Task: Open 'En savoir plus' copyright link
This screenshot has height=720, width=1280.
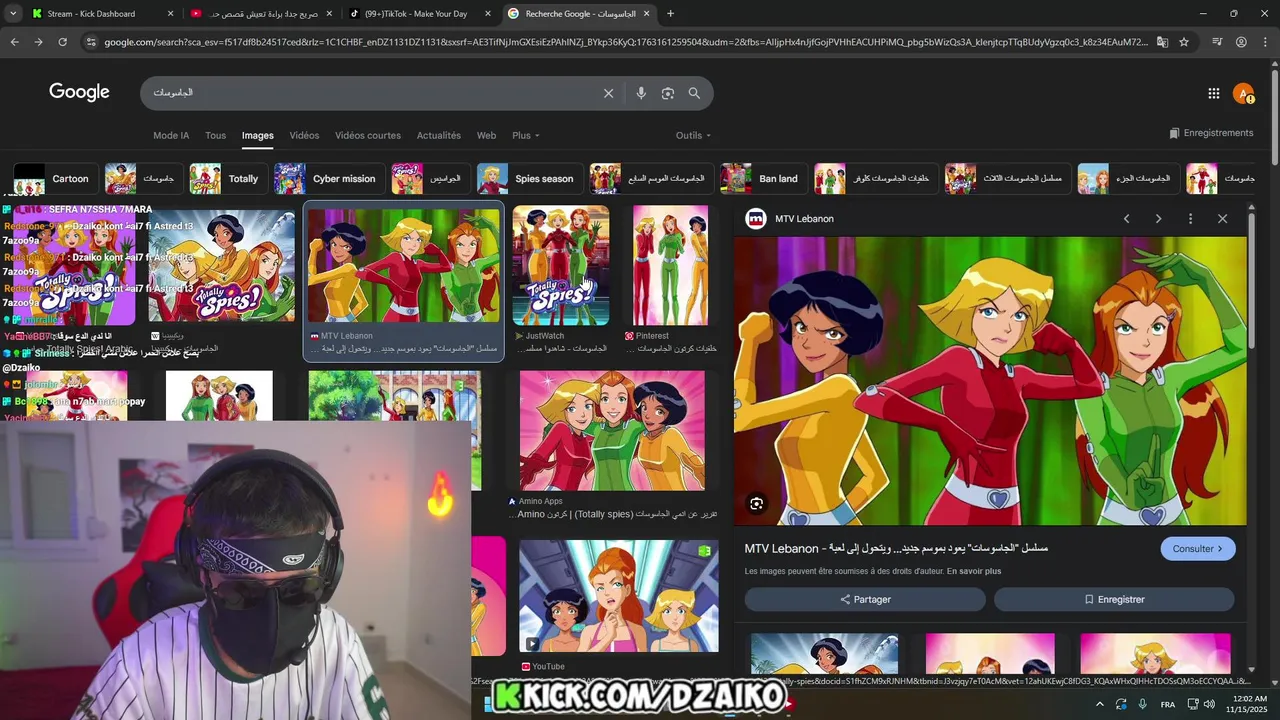Action: (974, 571)
